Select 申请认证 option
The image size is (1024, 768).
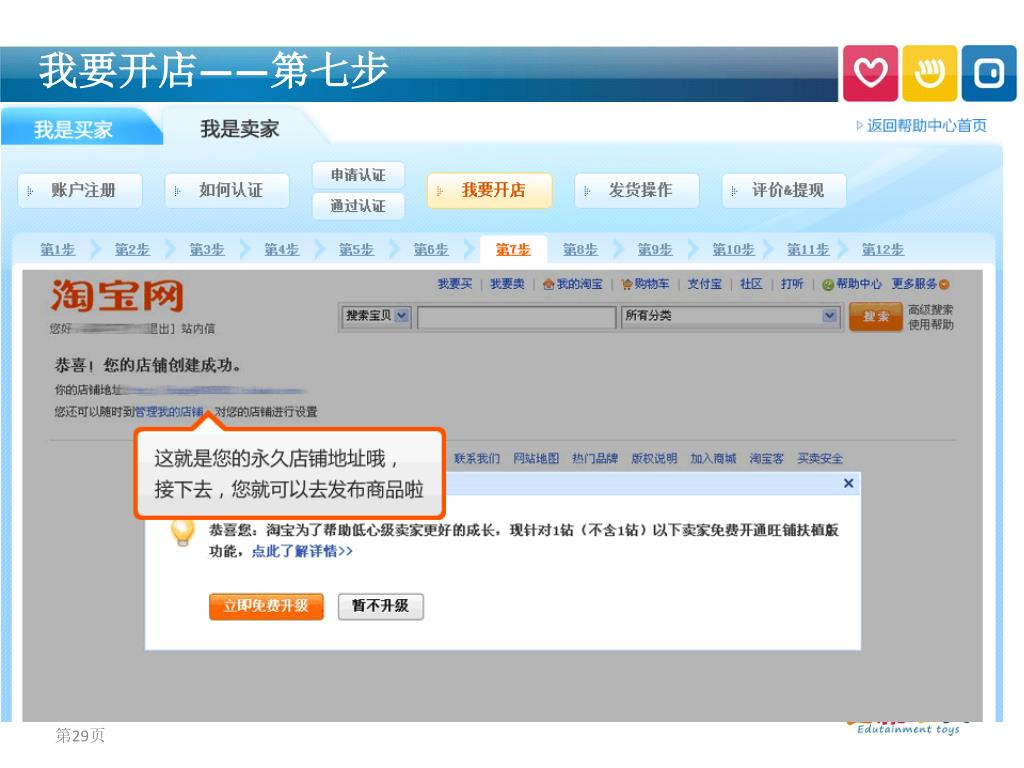pos(358,175)
